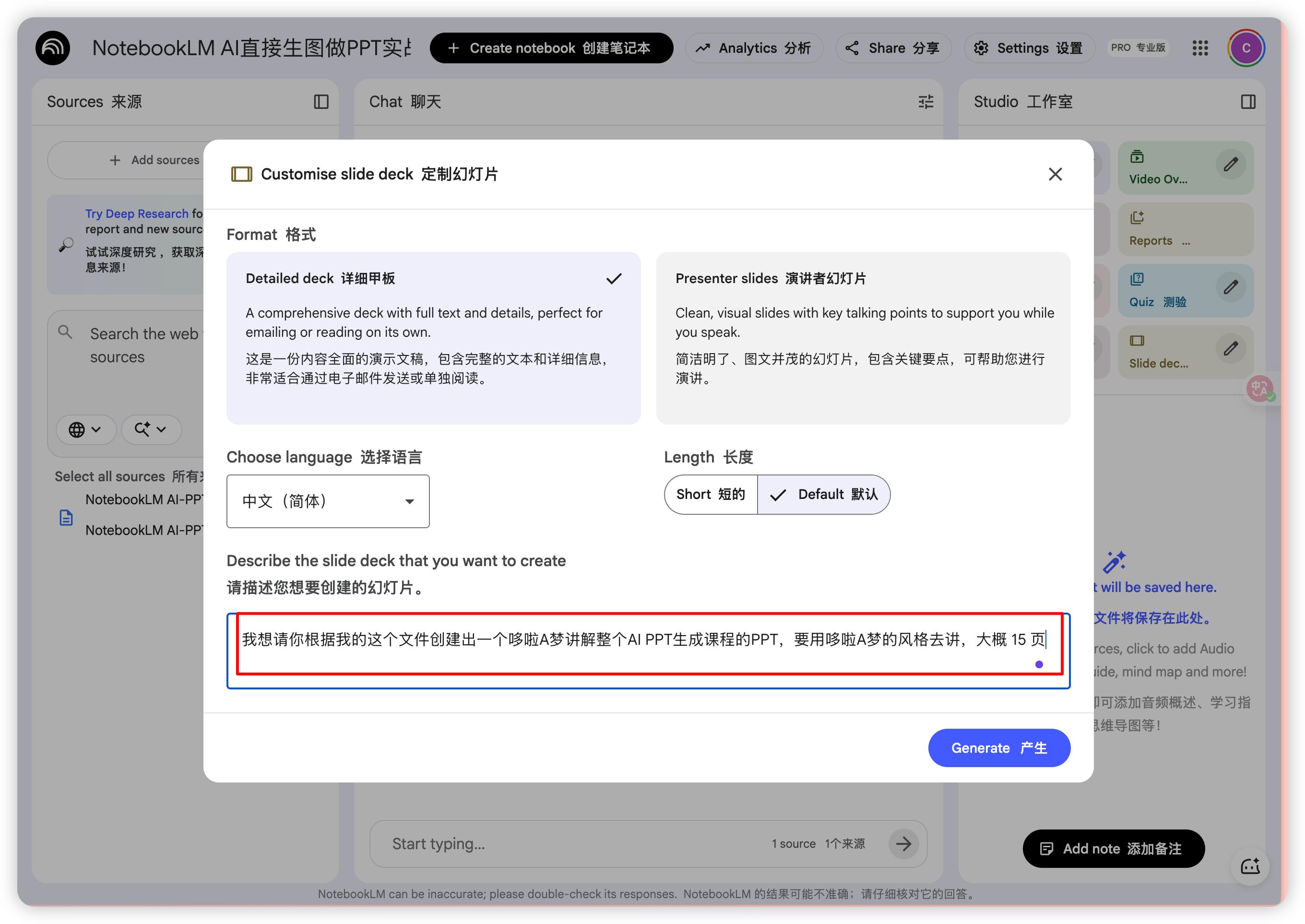The width and height of the screenshot is (1305, 924).
Task: Expand the web source globe dropdown
Action: [85, 429]
